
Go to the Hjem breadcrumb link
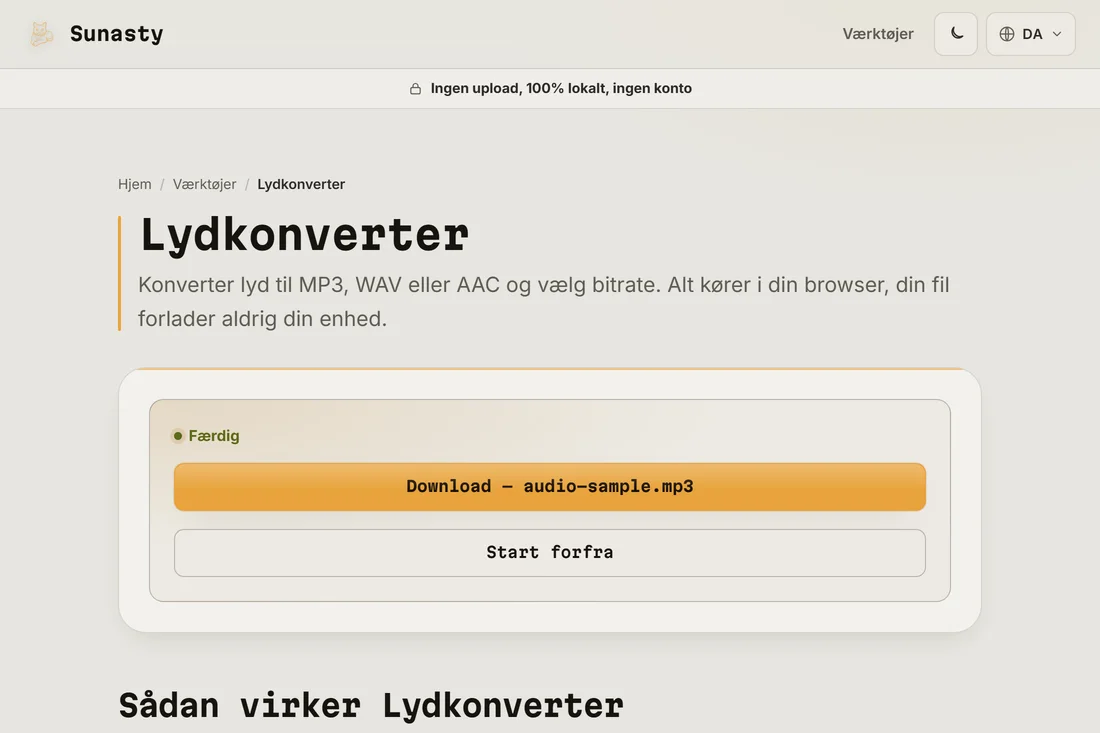click(x=135, y=184)
